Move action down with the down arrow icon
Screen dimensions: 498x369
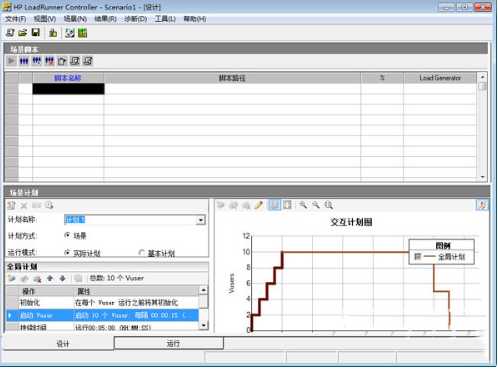coord(62,278)
